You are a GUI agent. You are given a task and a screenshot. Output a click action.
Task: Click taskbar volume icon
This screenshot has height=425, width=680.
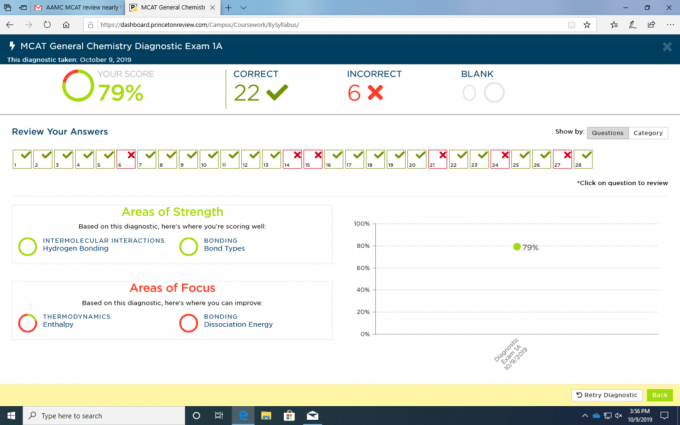[619, 415]
